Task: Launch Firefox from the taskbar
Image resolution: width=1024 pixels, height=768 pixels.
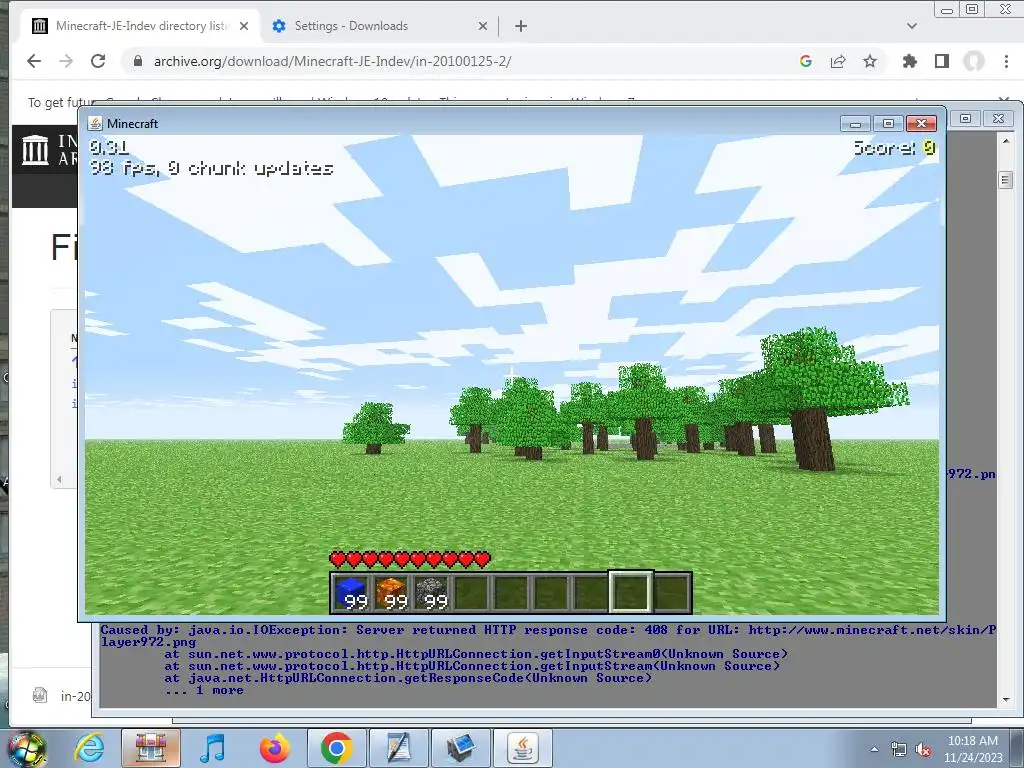Action: click(274, 748)
